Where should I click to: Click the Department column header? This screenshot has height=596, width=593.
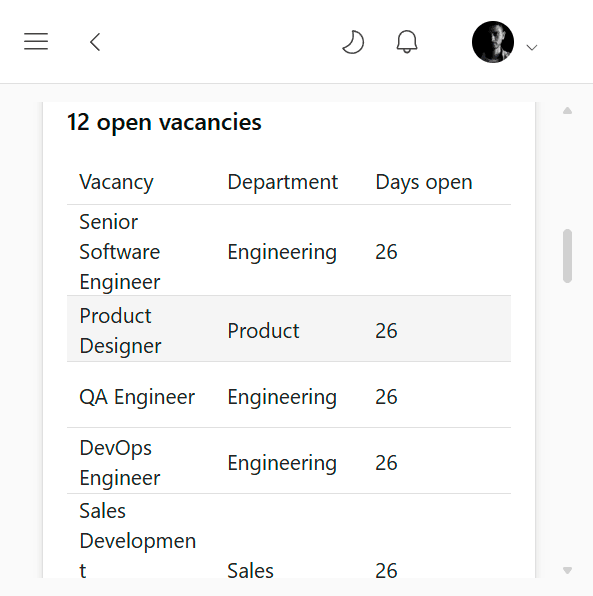(282, 182)
